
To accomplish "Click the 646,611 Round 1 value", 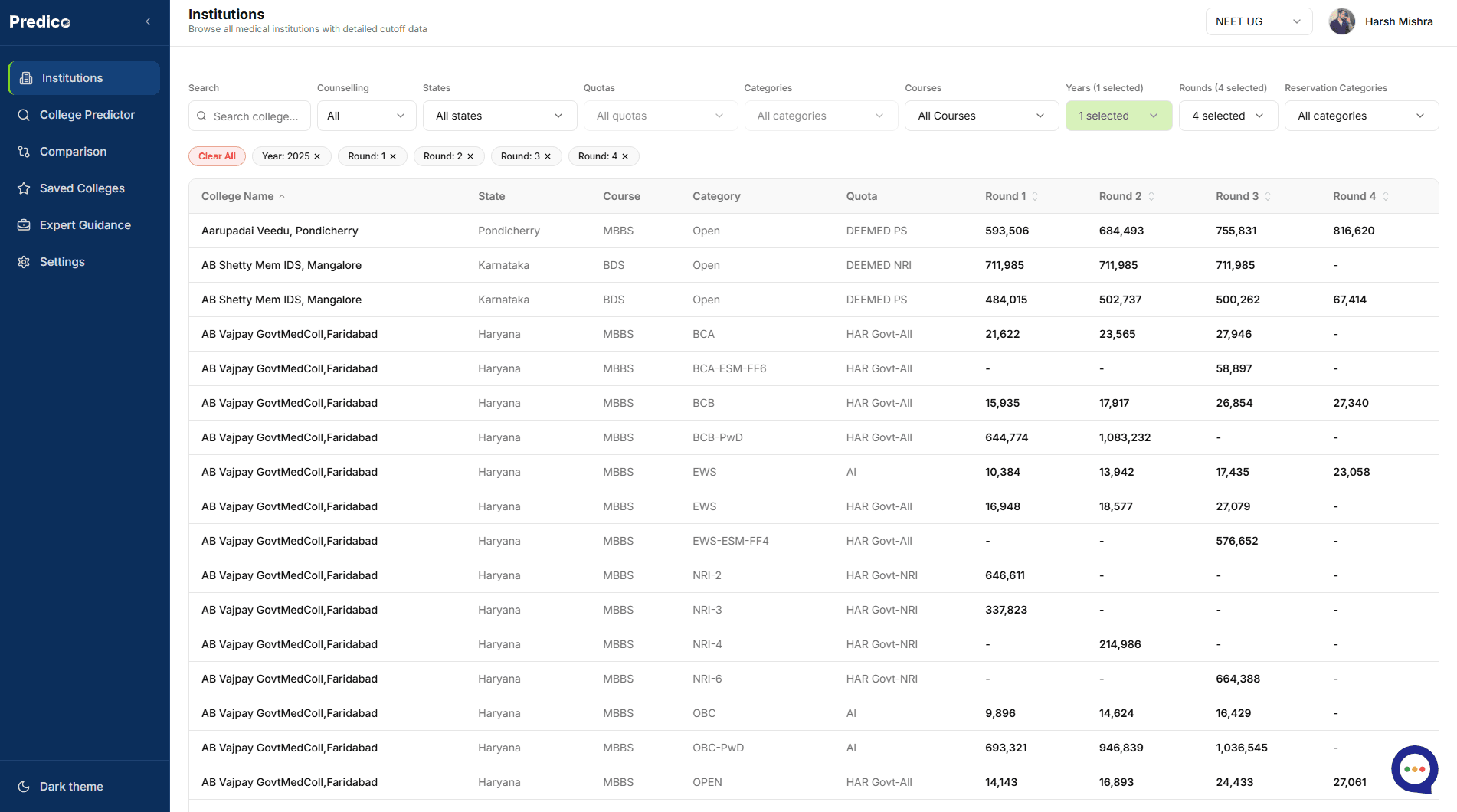I will pyautogui.click(x=1005, y=575).
